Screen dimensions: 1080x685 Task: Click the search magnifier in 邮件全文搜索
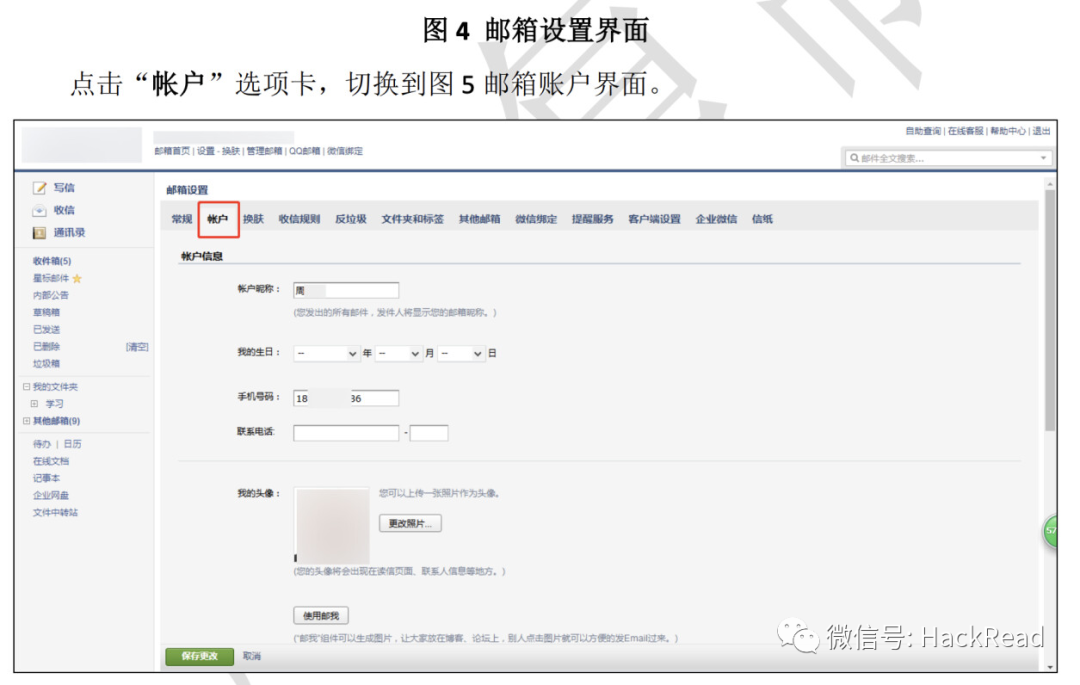854,158
